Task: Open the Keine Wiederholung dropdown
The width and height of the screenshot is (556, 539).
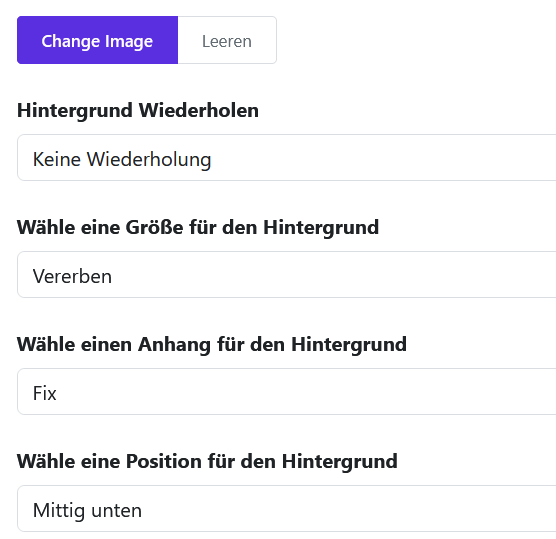Action: [x=287, y=157]
